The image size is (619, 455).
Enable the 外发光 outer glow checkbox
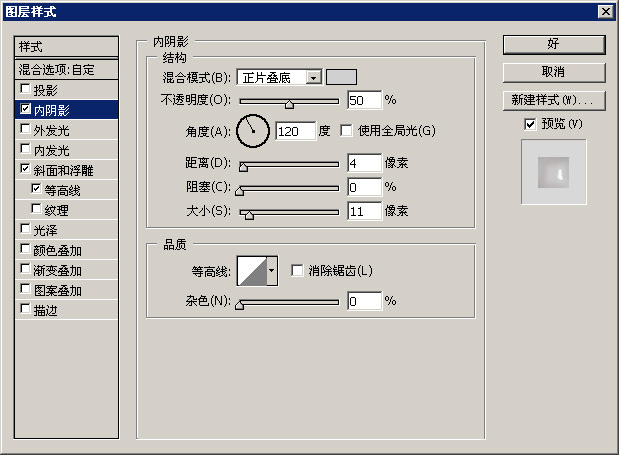pyautogui.click(x=25, y=129)
